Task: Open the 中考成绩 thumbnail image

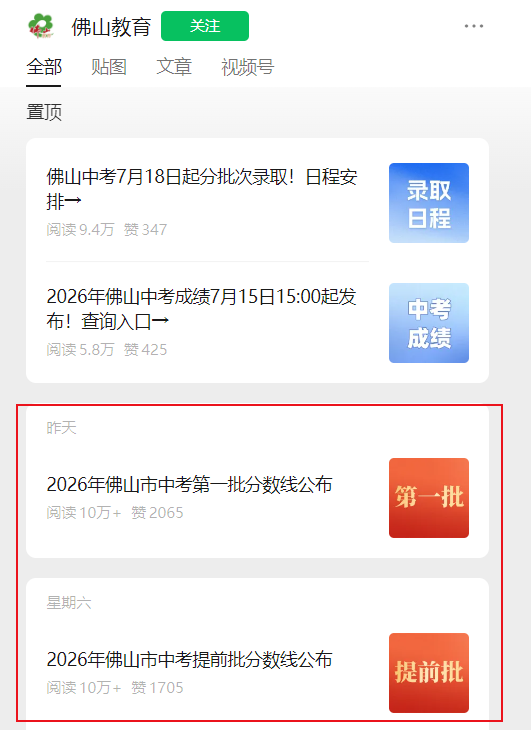Action: tap(429, 323)
